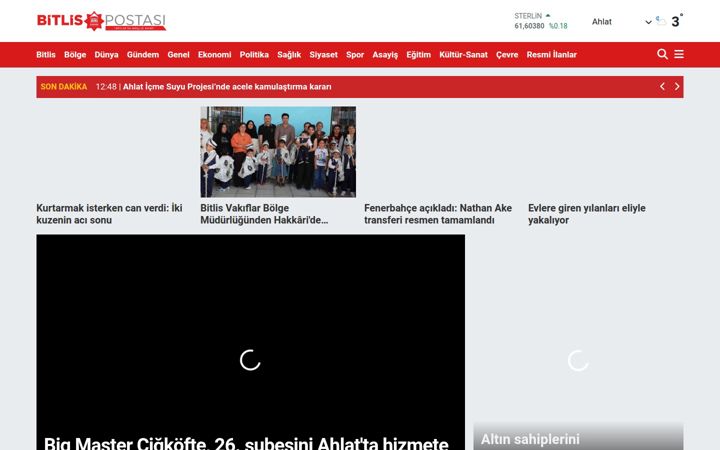
Task: Click the loading sidebar news image
Action: click(x=578, y=342)
